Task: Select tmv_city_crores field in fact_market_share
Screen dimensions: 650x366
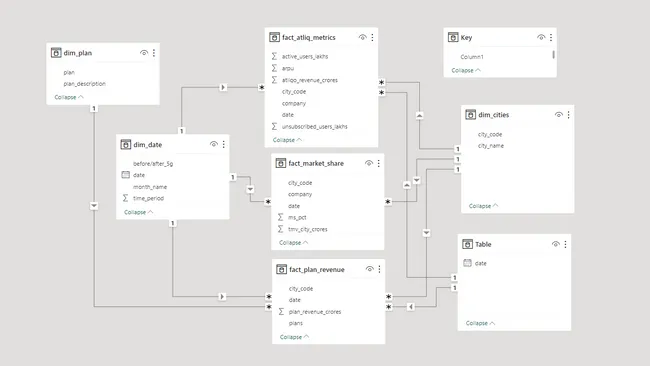Action: tap(308, 229)
